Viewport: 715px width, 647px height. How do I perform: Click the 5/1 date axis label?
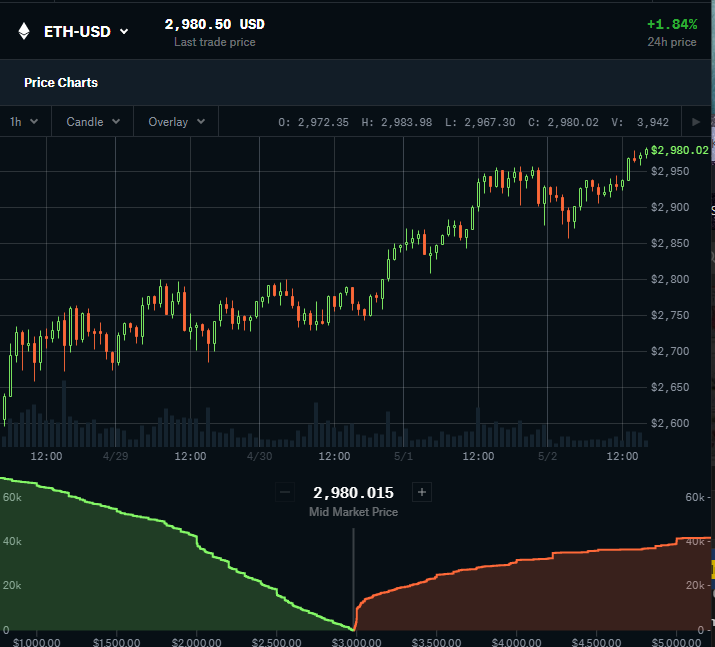click(403, 456)
